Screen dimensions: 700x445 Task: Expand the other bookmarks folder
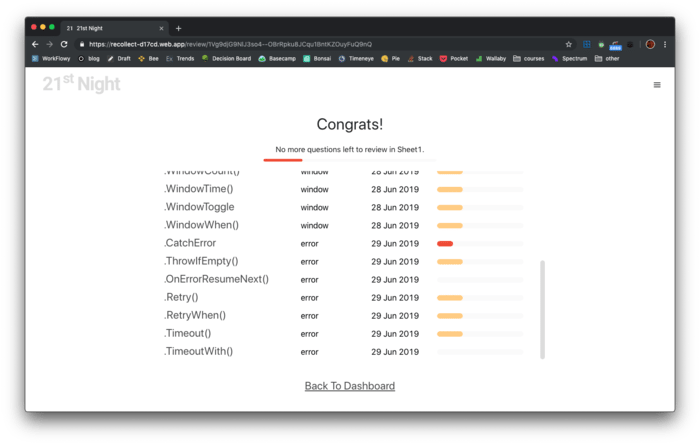click(606, 59)
